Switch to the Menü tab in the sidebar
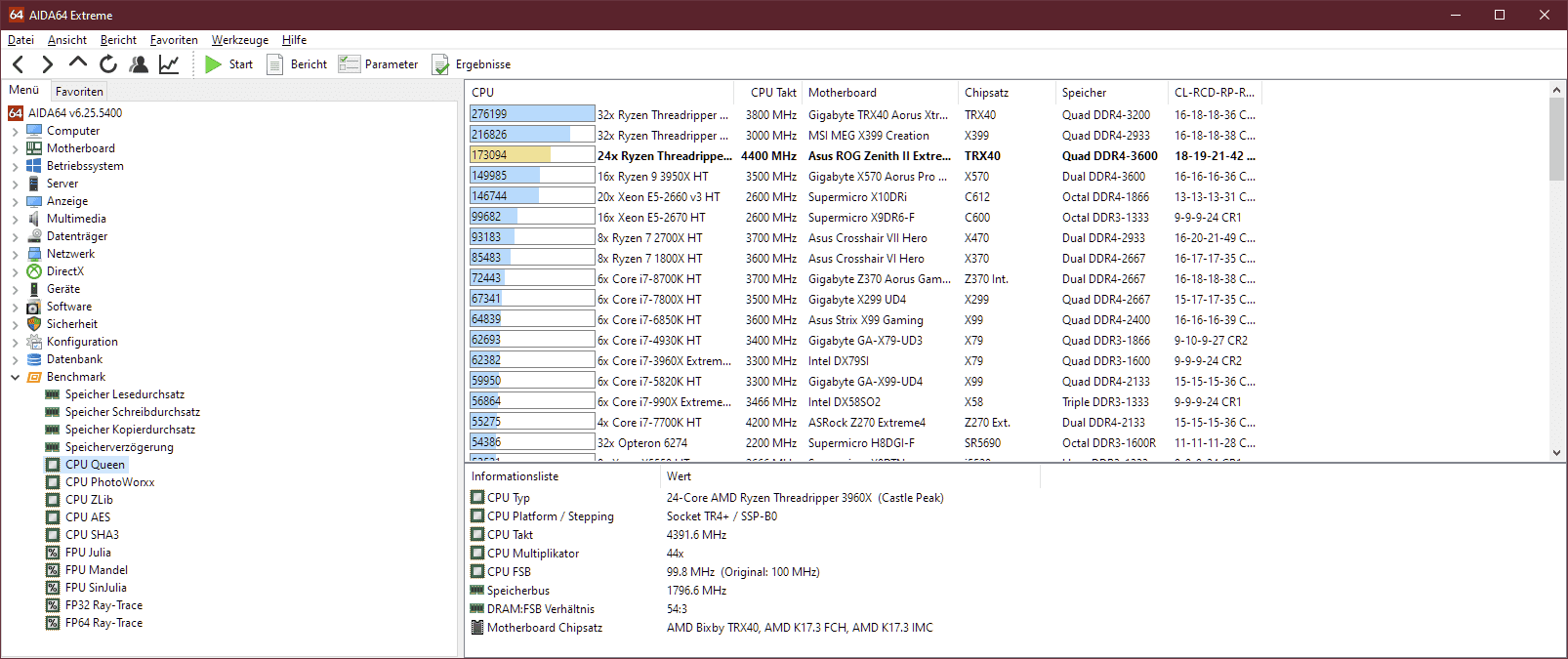The height and width of the screenshot is (659, 1568). [24, 90]
